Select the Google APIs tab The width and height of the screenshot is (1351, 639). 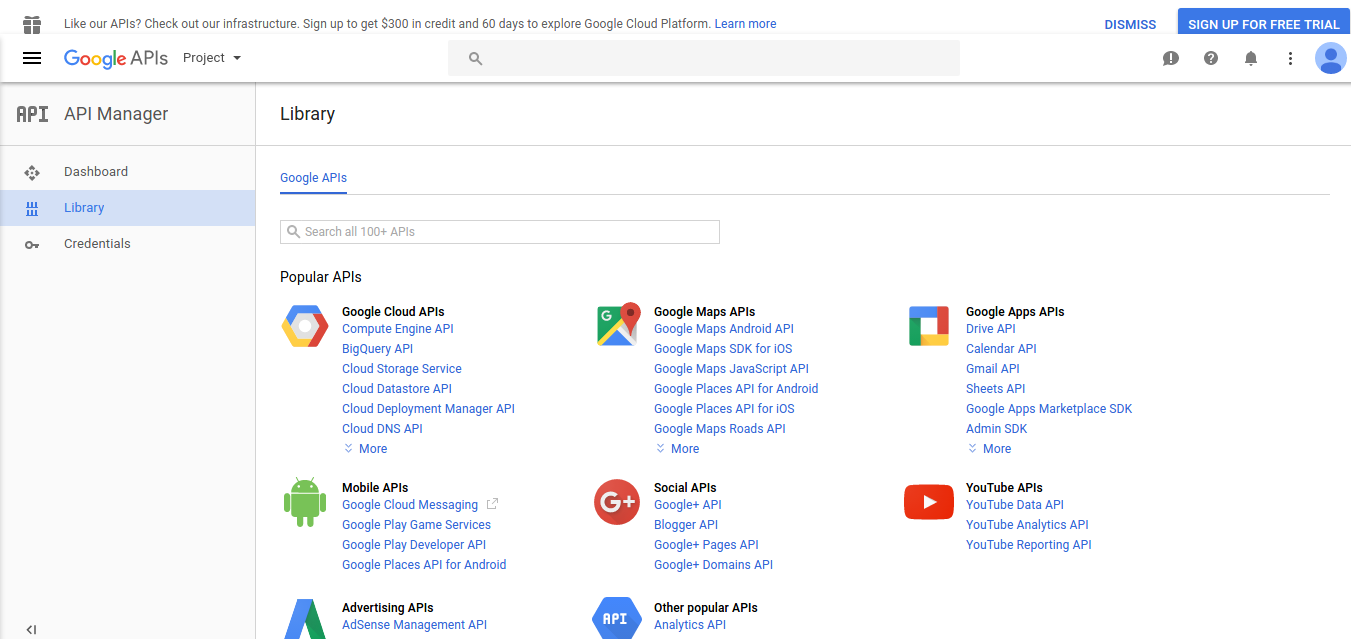pyautogui.click(x=313, y=178)
